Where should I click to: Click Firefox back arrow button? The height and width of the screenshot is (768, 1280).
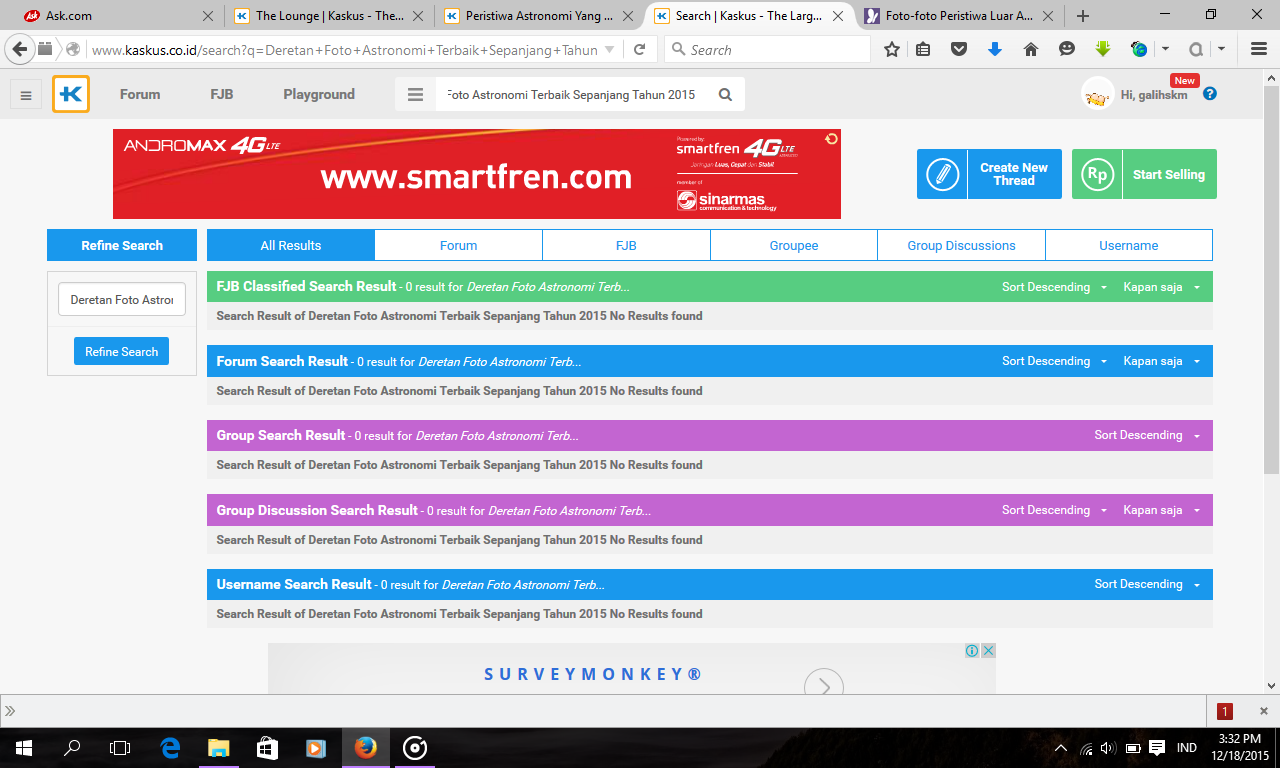(20, 49)
